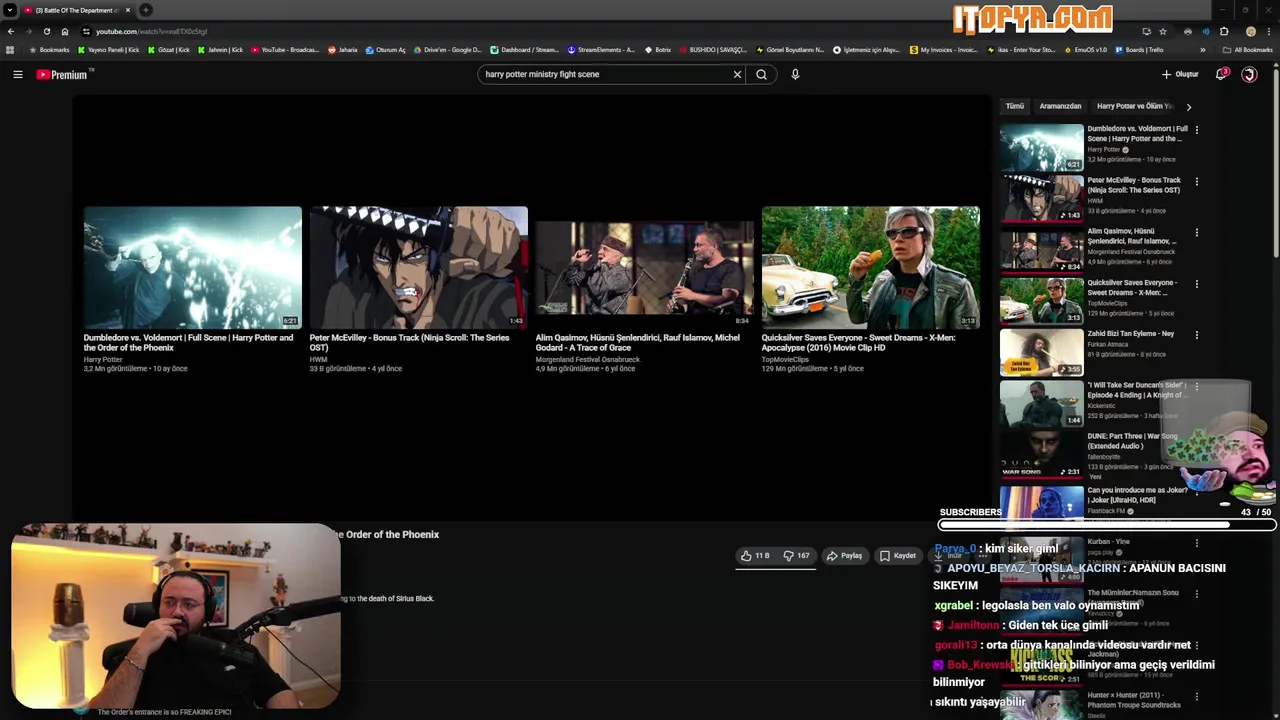Reload the page in the browser
The image size is (1280, 720).
tap(46, 31)
